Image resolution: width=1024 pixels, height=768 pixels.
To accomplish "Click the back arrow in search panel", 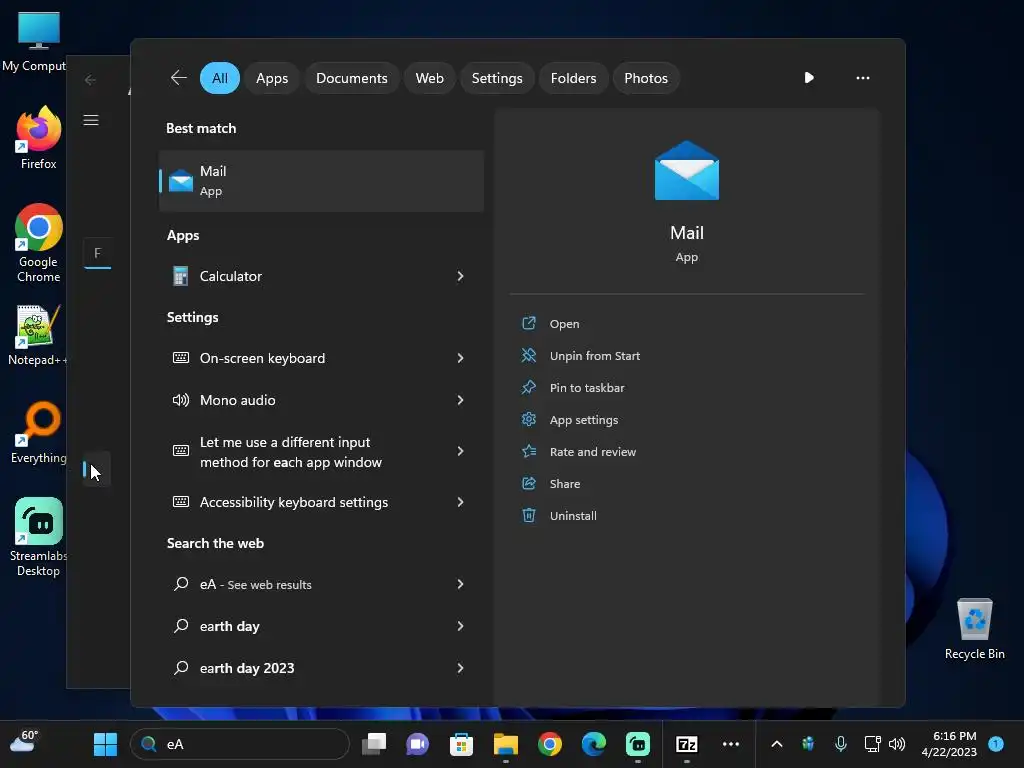I will point(178,78).
